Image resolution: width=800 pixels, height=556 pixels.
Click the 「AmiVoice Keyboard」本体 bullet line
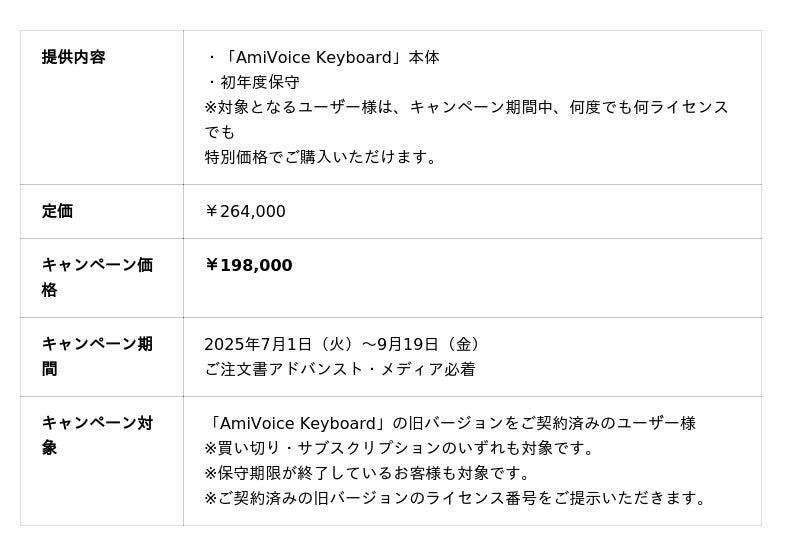point(322,58)
